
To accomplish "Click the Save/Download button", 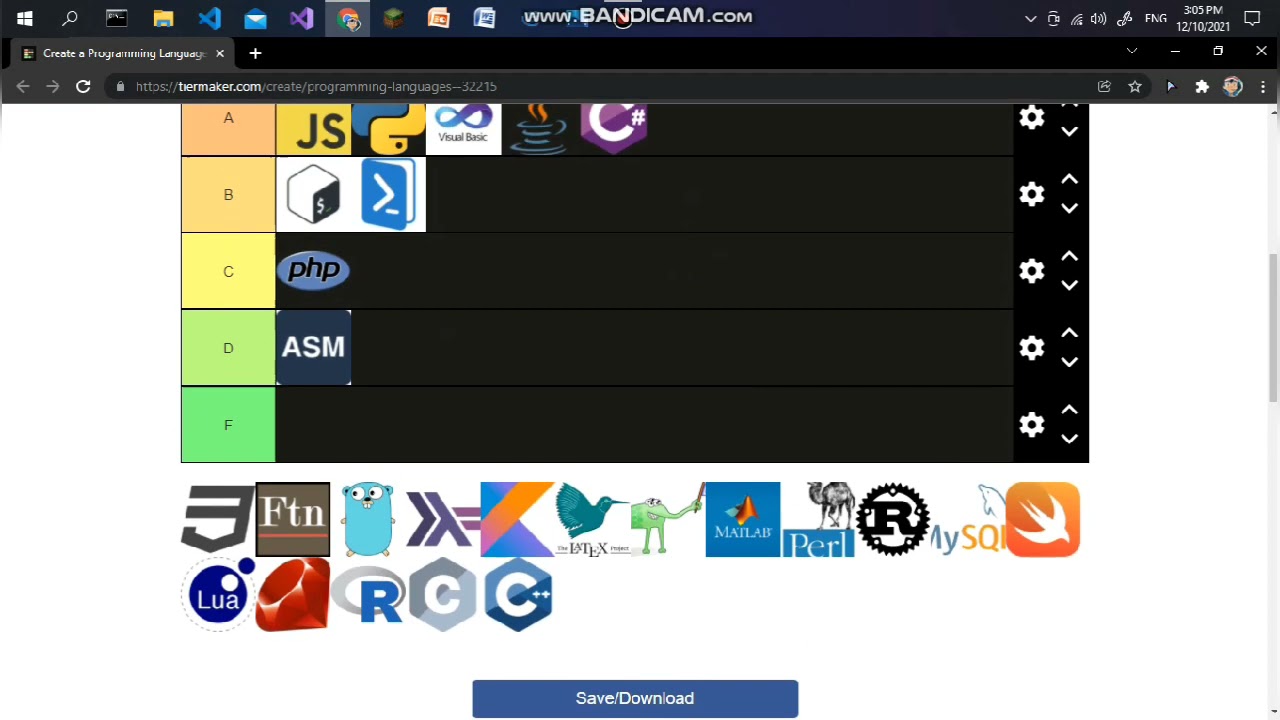I will (x=635, y=698).
